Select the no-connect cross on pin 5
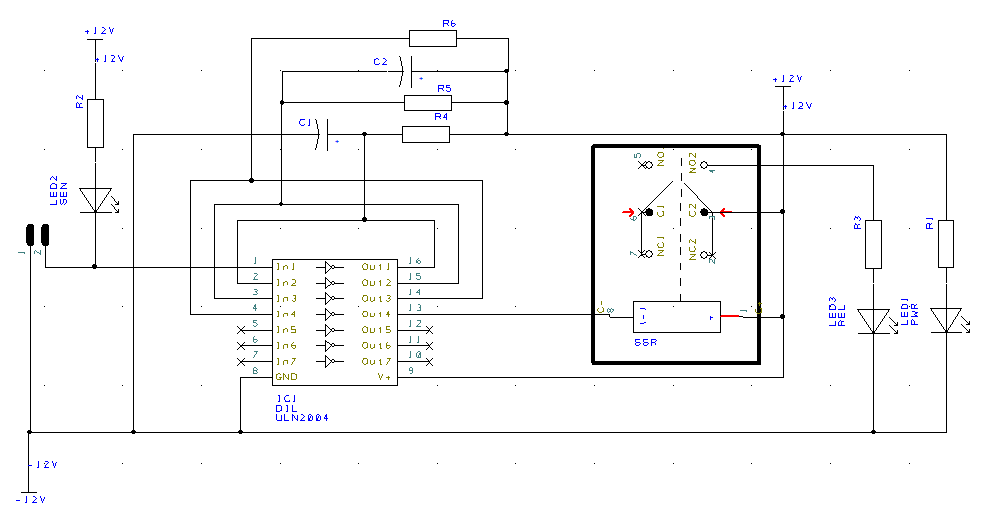Image resolution: width=982 pixels, height=512 pixels. [241, 330]
